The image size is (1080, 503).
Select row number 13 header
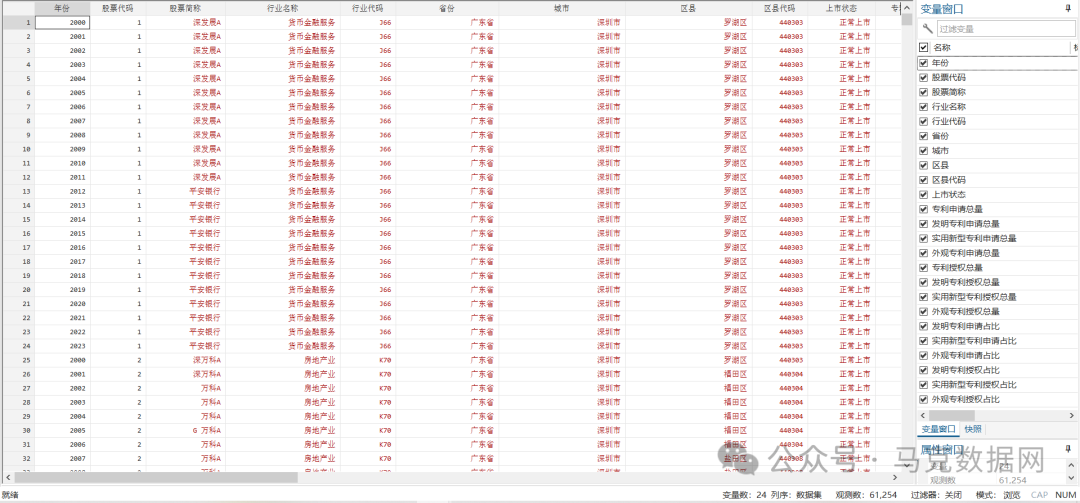click(x=18, y=192)
